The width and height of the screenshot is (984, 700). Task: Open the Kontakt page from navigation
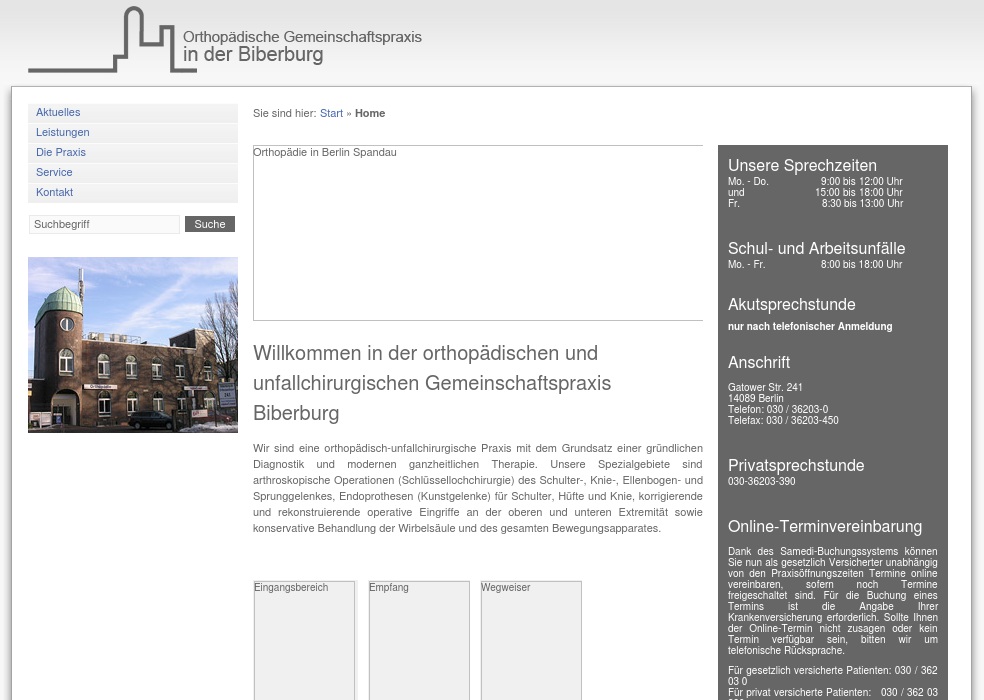pos(54,192)
